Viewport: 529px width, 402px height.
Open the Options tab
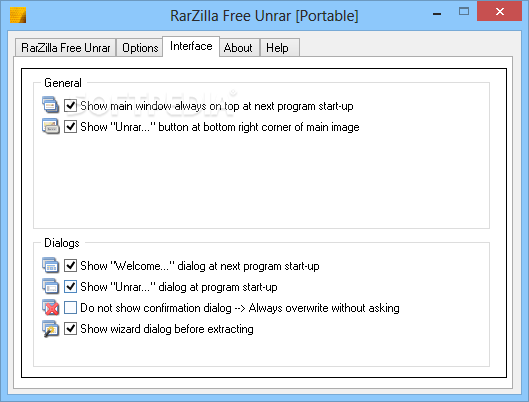140,48
